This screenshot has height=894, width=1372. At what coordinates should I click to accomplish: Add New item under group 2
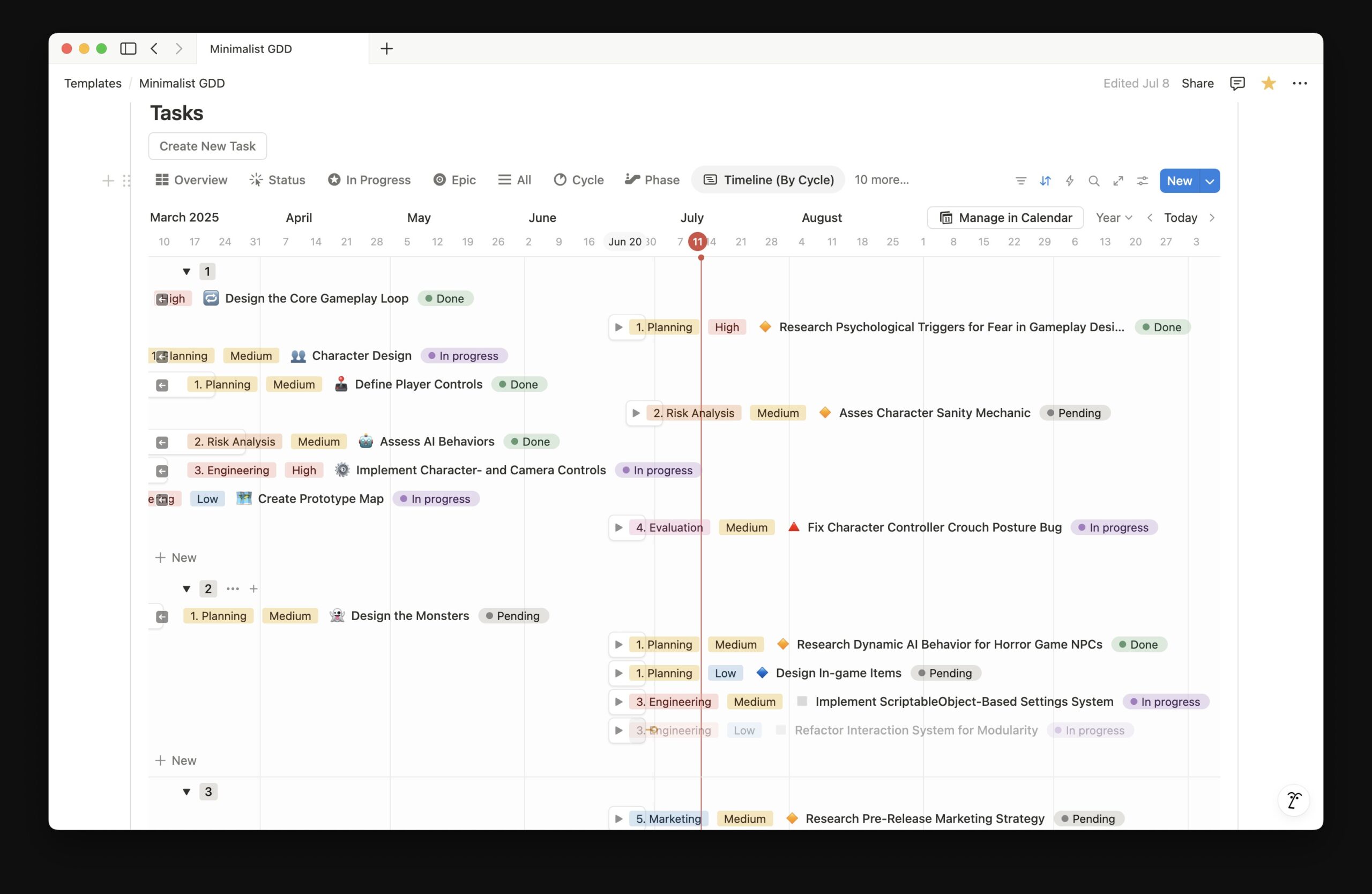[176, 760]
